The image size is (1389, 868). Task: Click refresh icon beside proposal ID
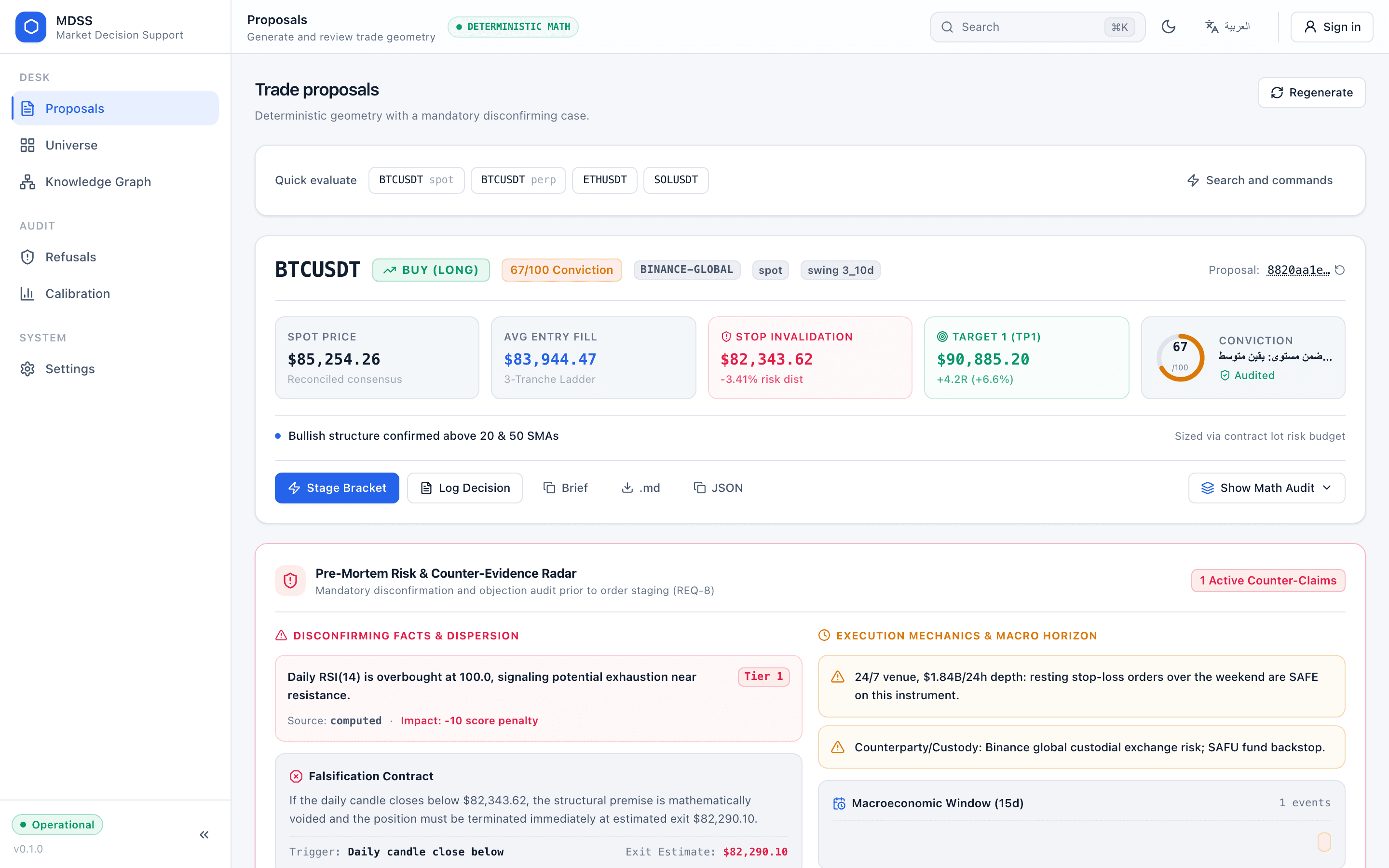[x=1340, y=270]
